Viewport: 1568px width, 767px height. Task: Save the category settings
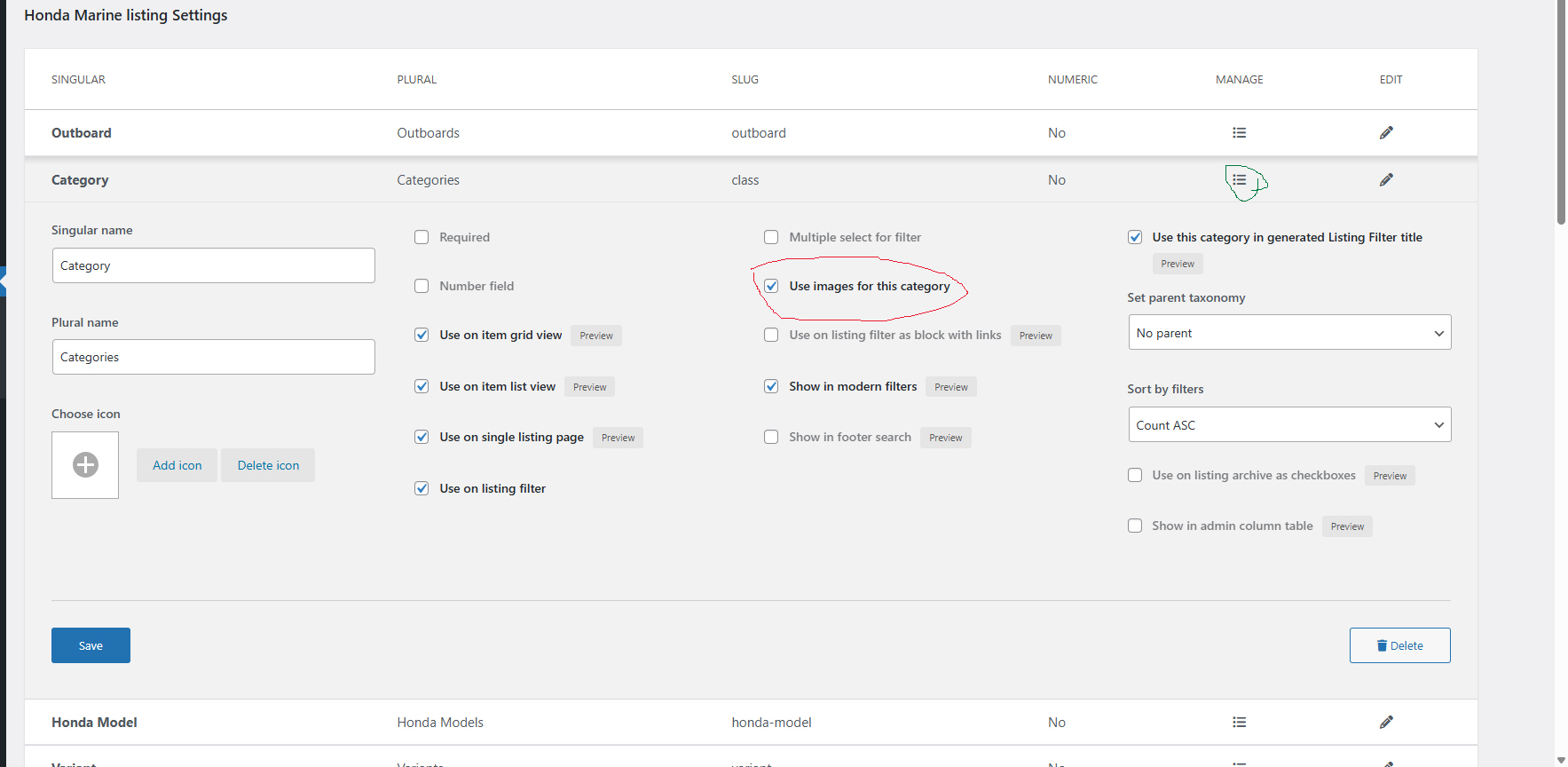91,645
